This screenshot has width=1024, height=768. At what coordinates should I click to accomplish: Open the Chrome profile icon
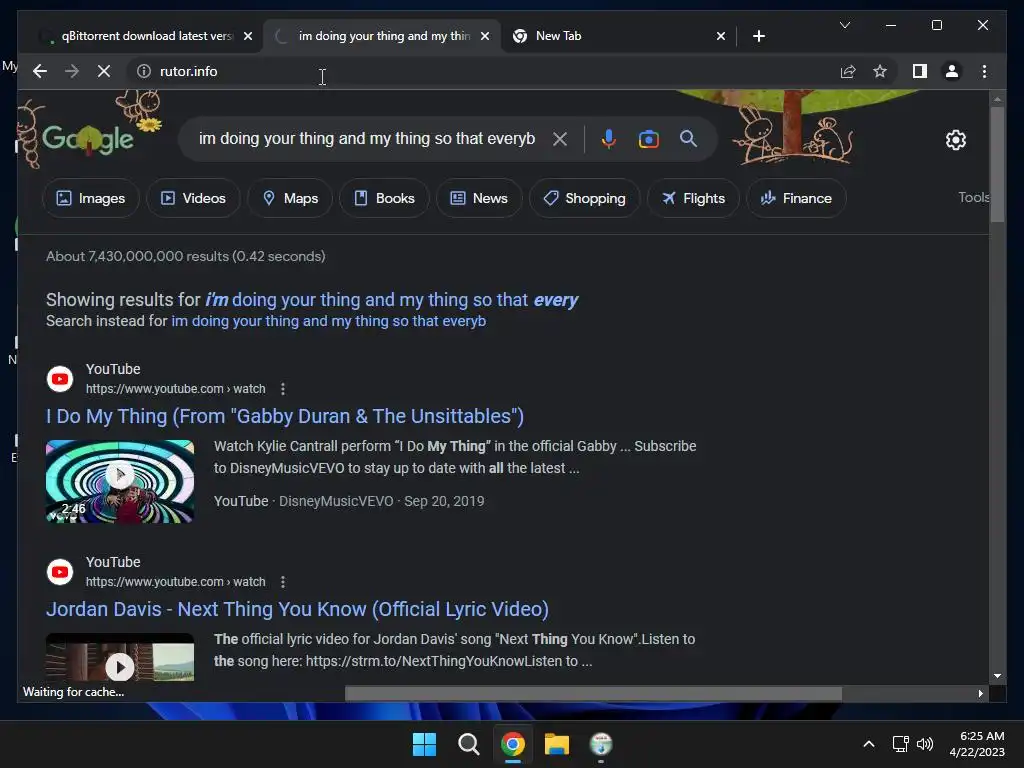click(952, 71)
